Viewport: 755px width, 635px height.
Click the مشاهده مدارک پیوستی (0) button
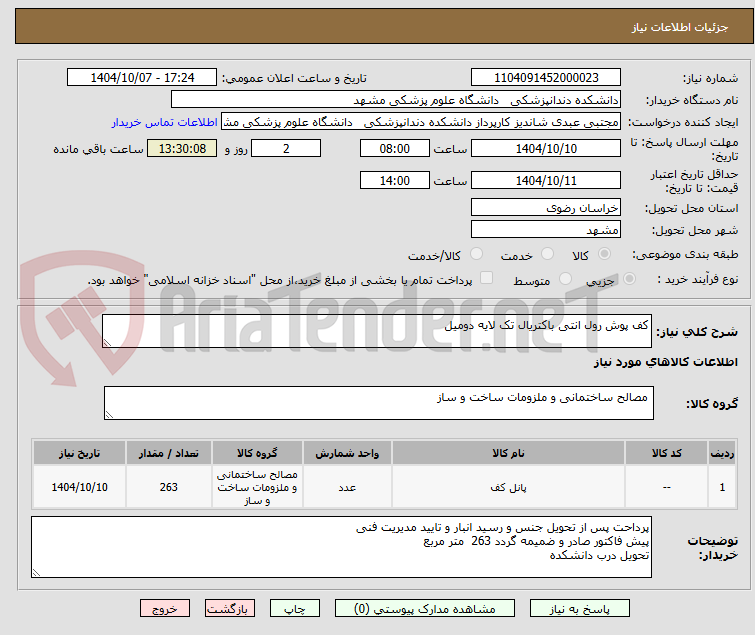425,609
